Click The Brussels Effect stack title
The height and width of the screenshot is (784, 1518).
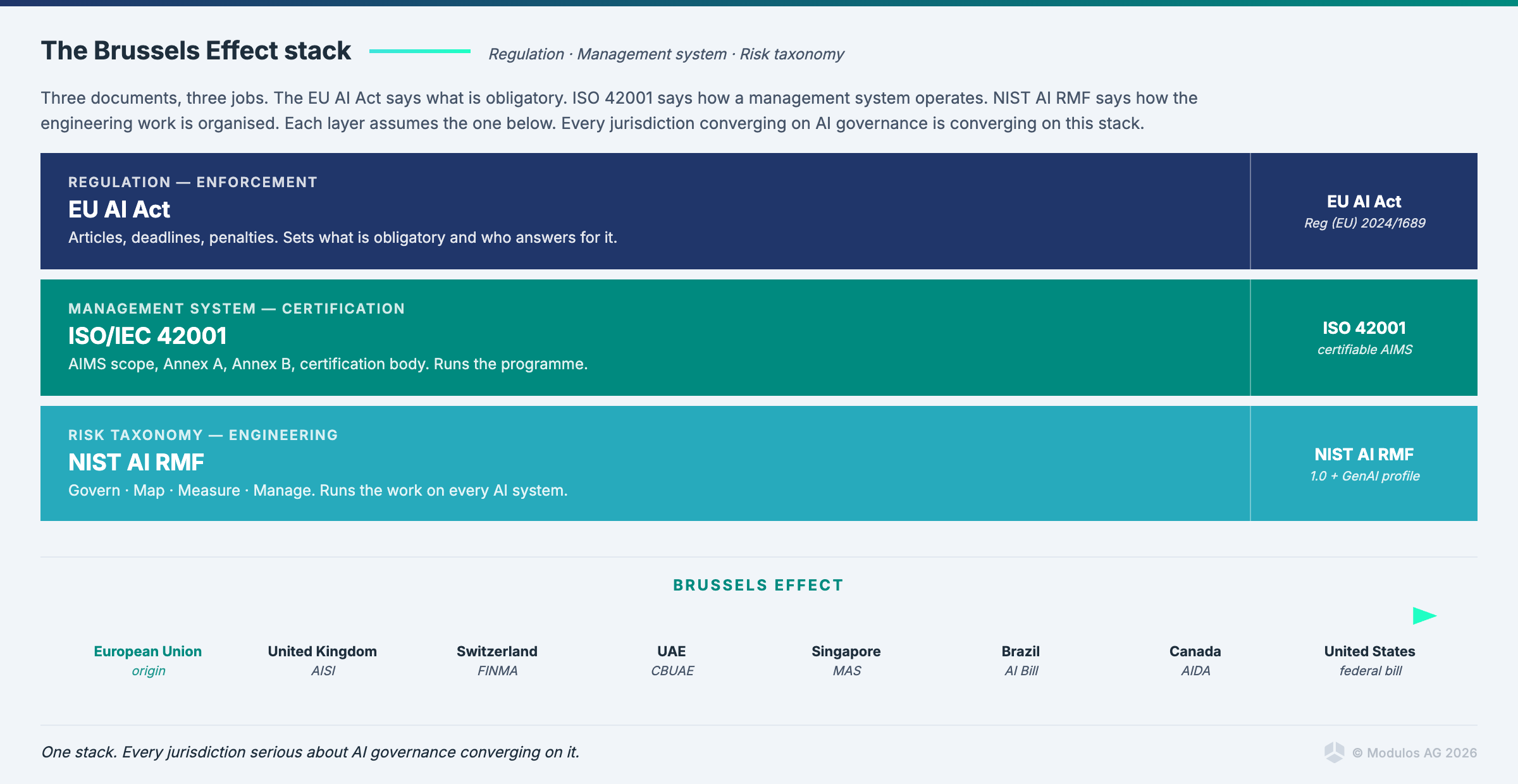tap(196, 51)
